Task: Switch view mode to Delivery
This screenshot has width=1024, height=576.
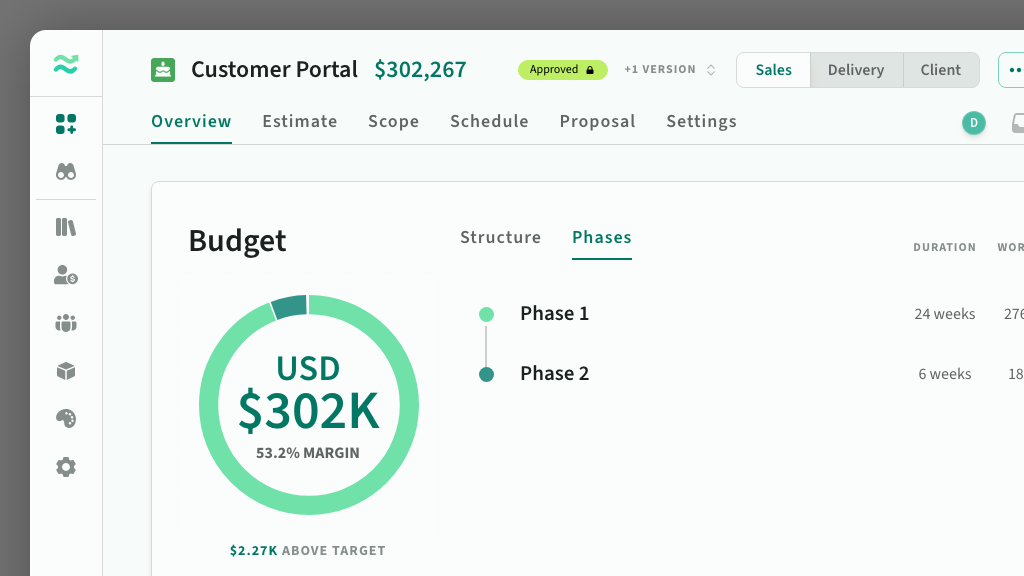Action: [856, 70]
